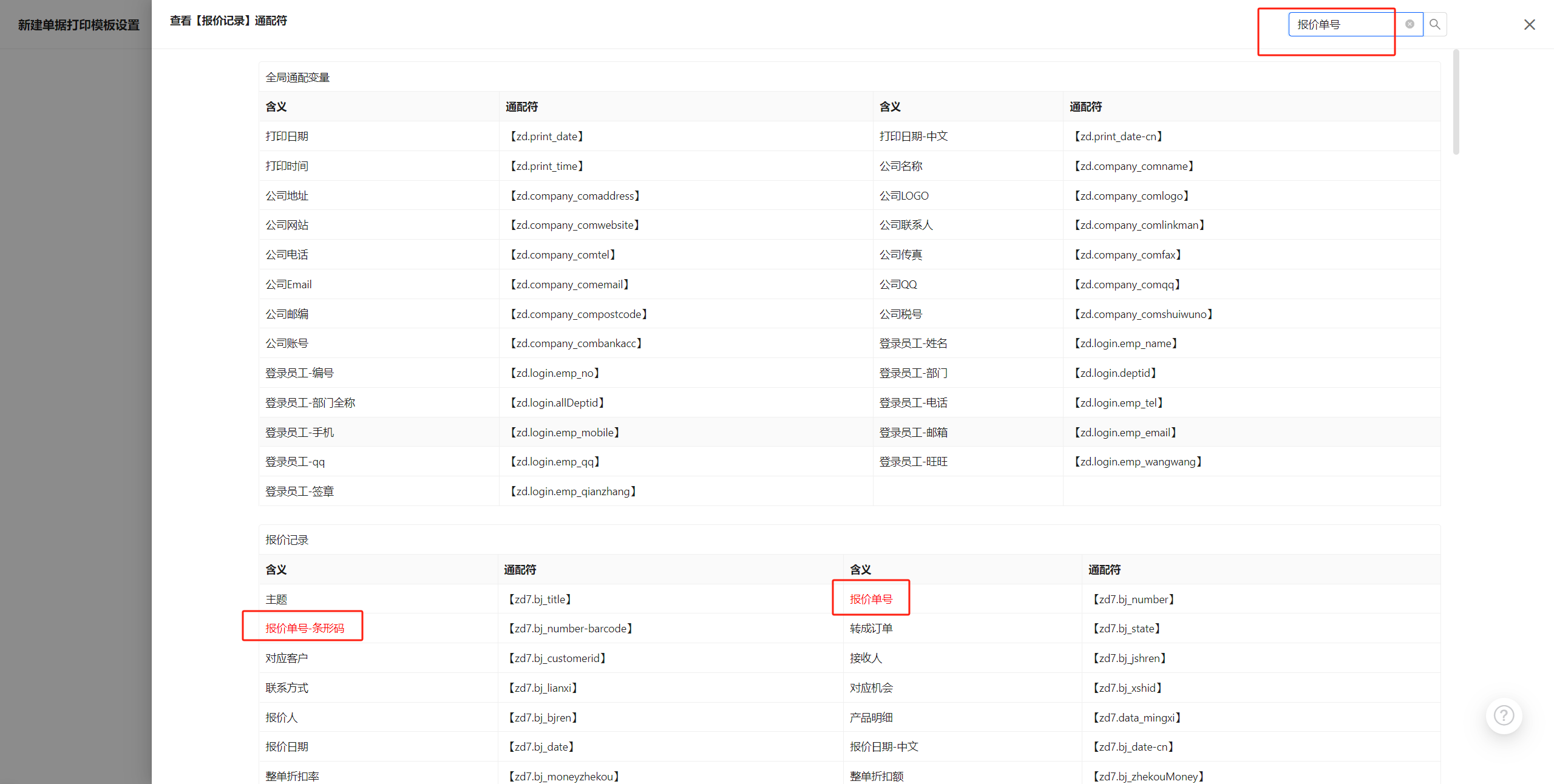This screenshot has height=784, width=1554.
Task: Click the search magnifier icon
Action: pos(1434,24)
